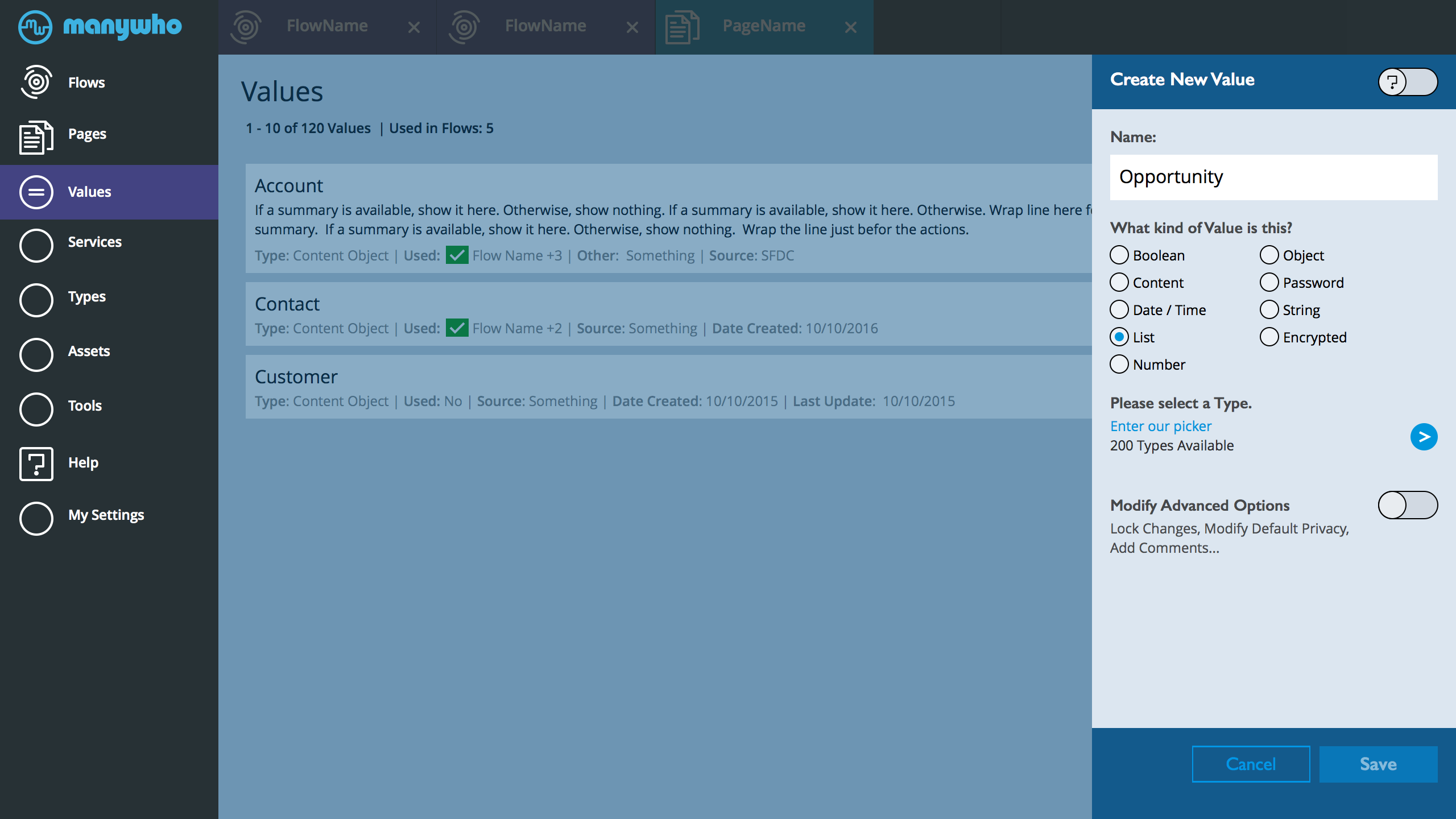Select the Encrypted radio button
This screenshot has width=1456, height=819.
click(1269, 337)
